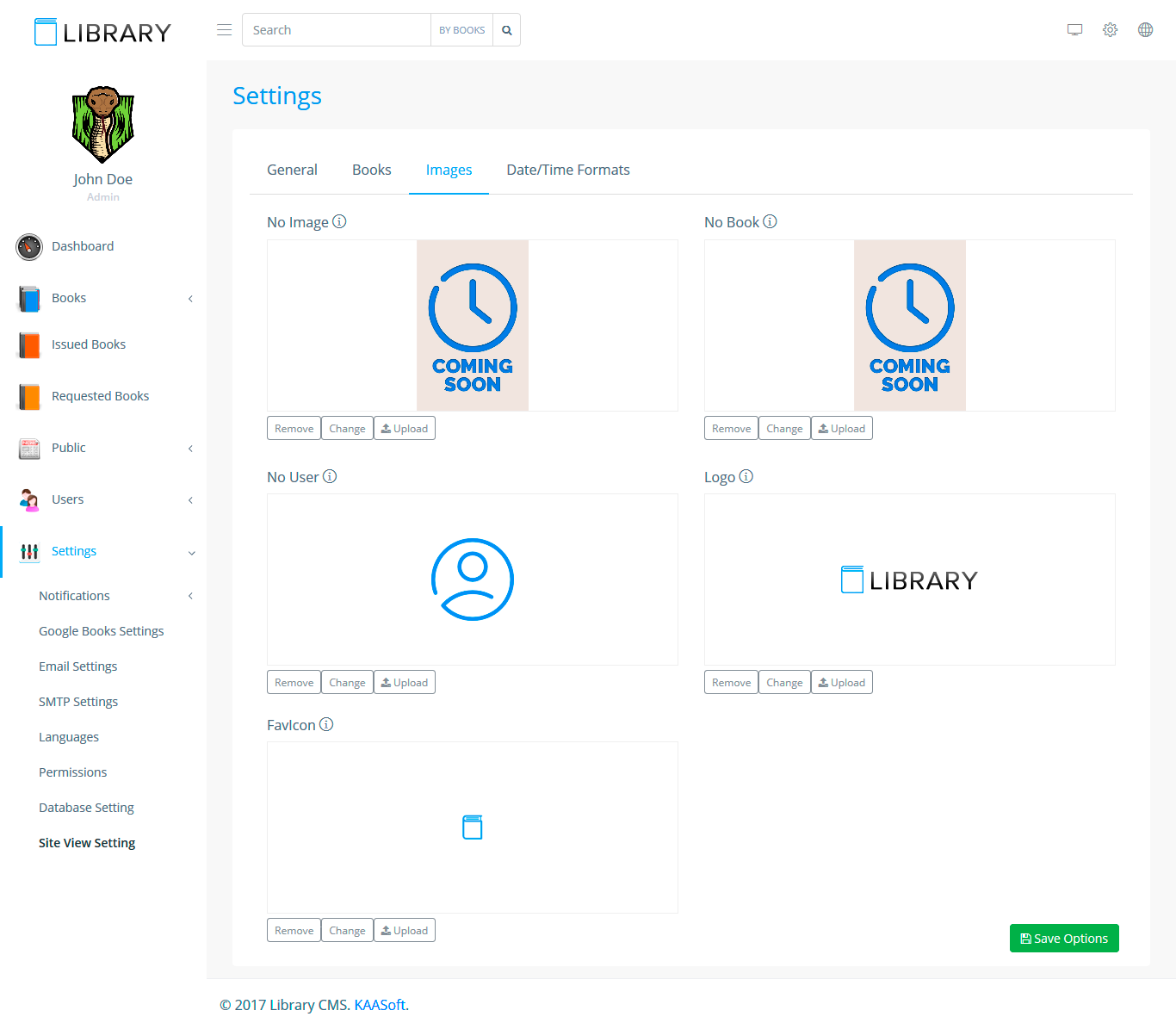Click the Search input field
This screenshot has width=1176, height=1029.
pos(337,30)
